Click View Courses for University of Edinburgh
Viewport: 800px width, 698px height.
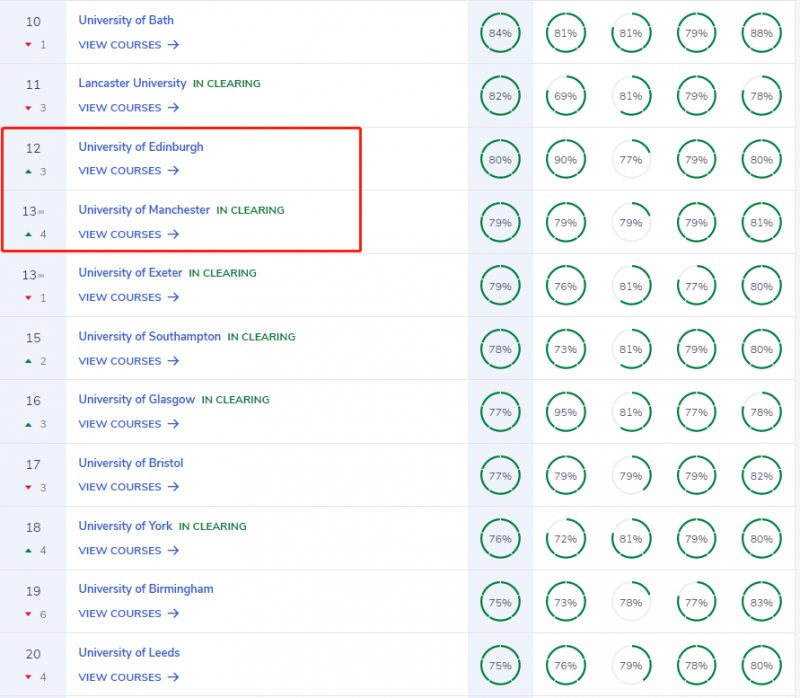(129, 171)
